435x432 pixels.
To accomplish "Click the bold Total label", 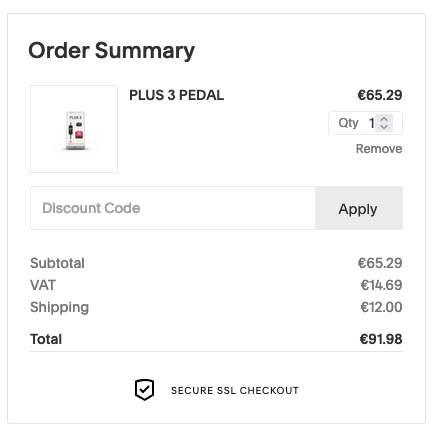I will (x=46, y=339).
